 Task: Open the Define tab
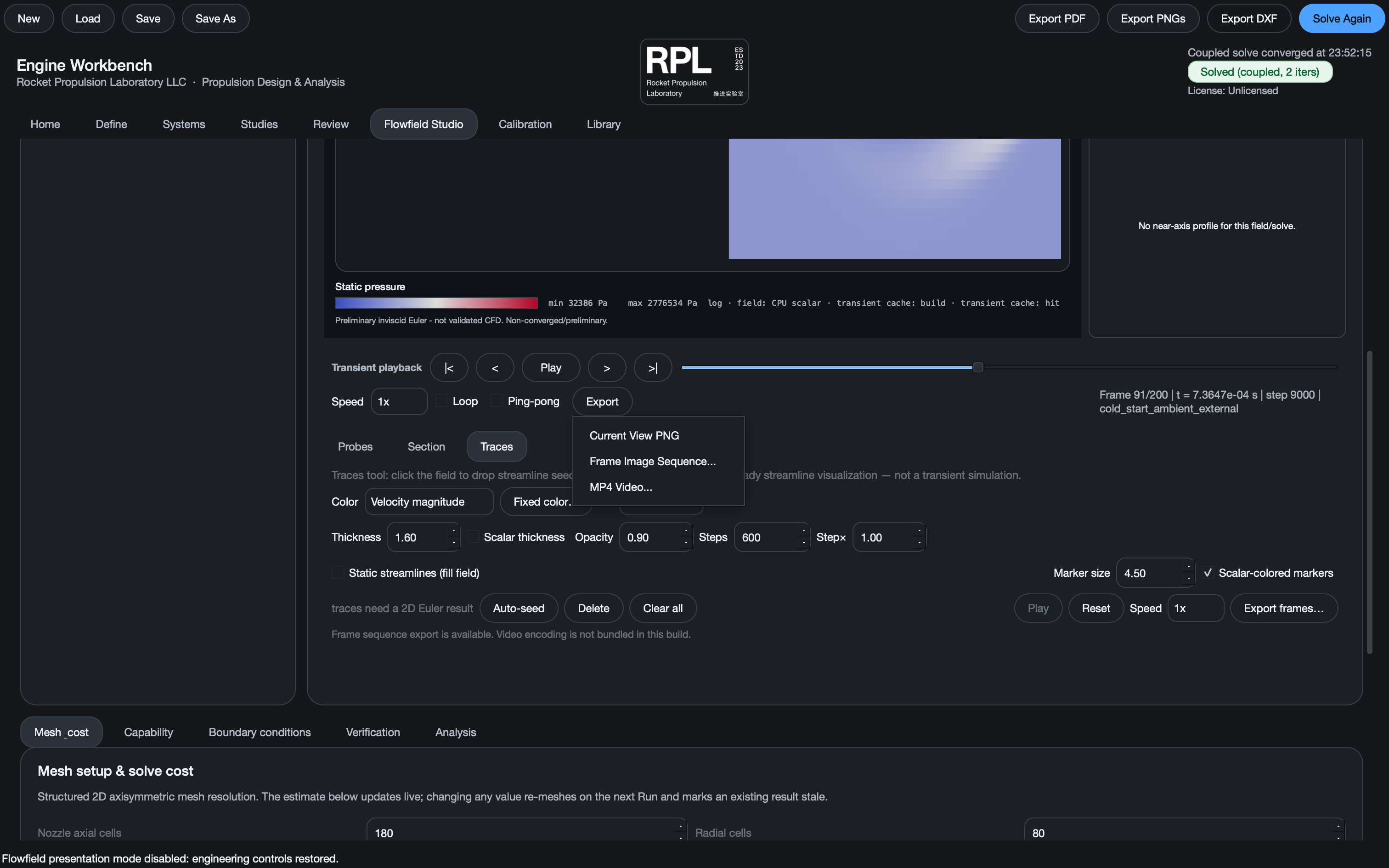click(111, 124)
